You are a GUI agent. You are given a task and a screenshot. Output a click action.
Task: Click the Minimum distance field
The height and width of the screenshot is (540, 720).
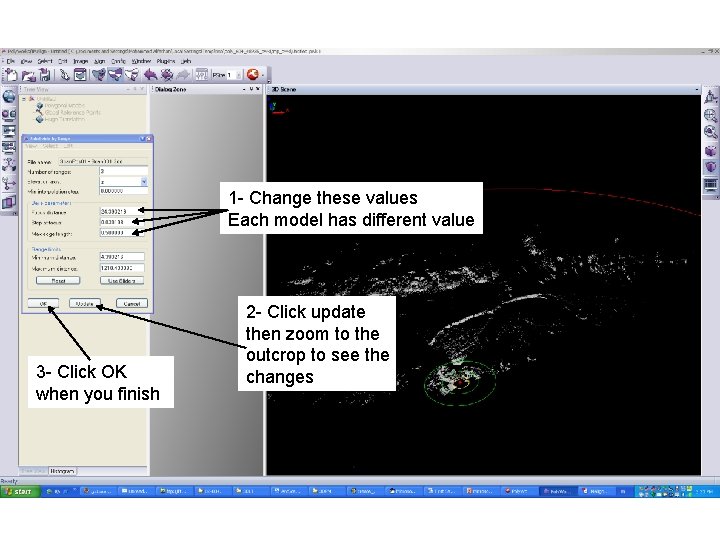(x=122, y=257)
